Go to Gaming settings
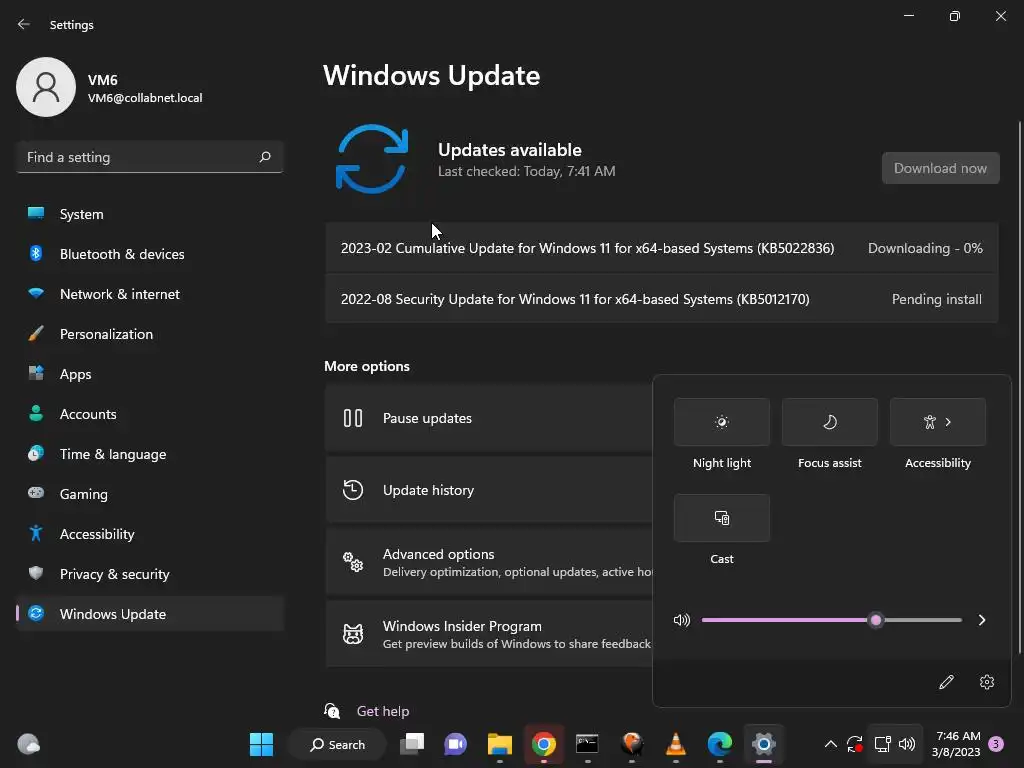This screenshot has width=1024, height=768. click(150, 494)
